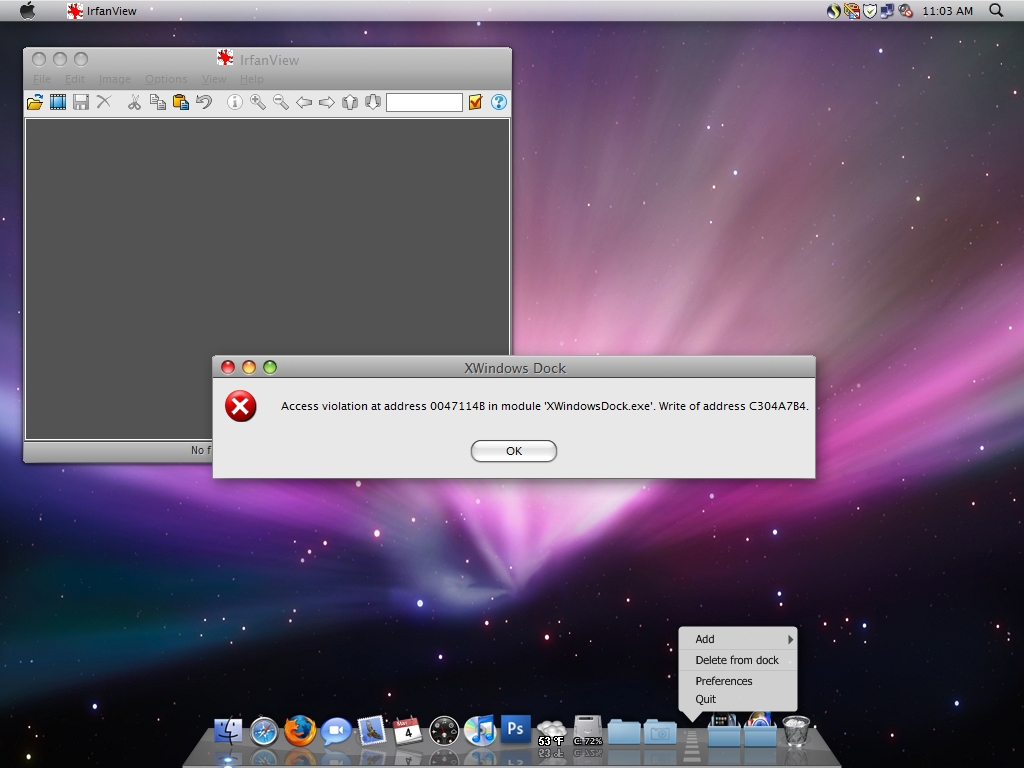Open the Dashboard gauge icon in the dock
This screenshot has height=768, width=1024.
coord(443,731)
